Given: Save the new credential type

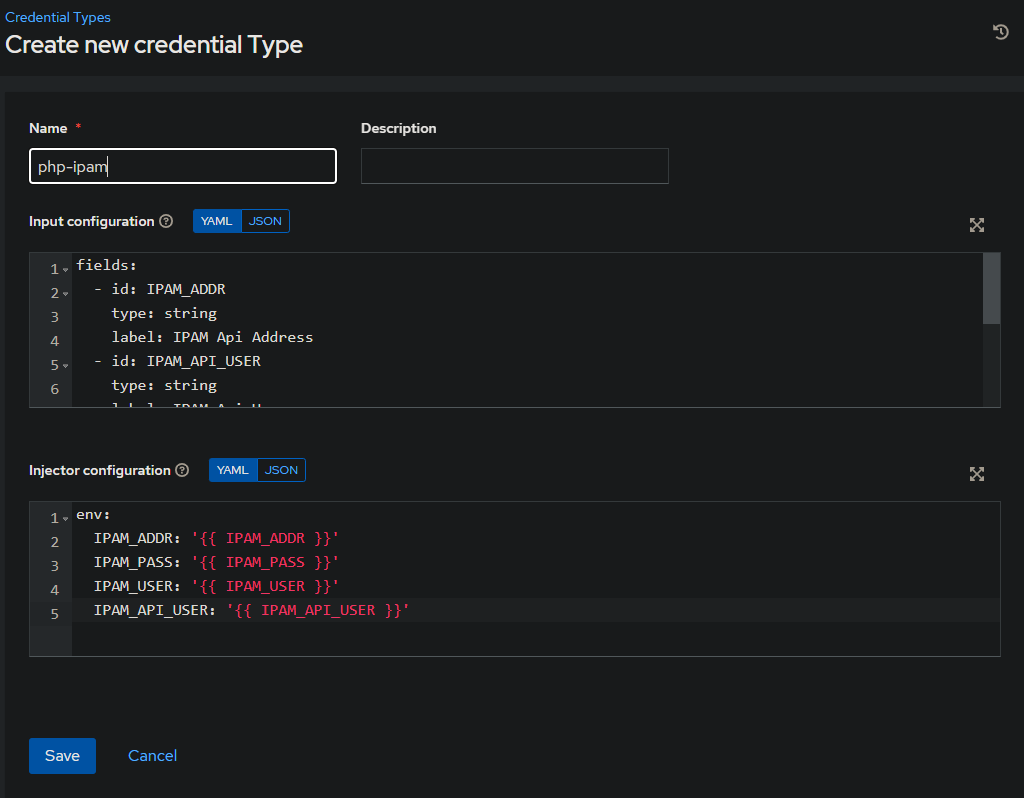Looking at the screenshot, I should coord(62,756).
